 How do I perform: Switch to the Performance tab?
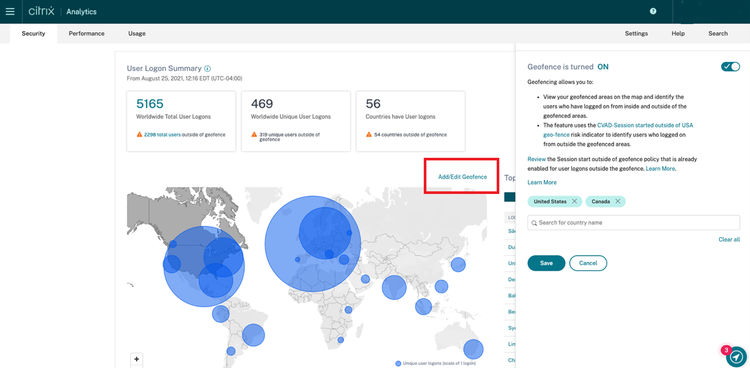coord(87,33)
